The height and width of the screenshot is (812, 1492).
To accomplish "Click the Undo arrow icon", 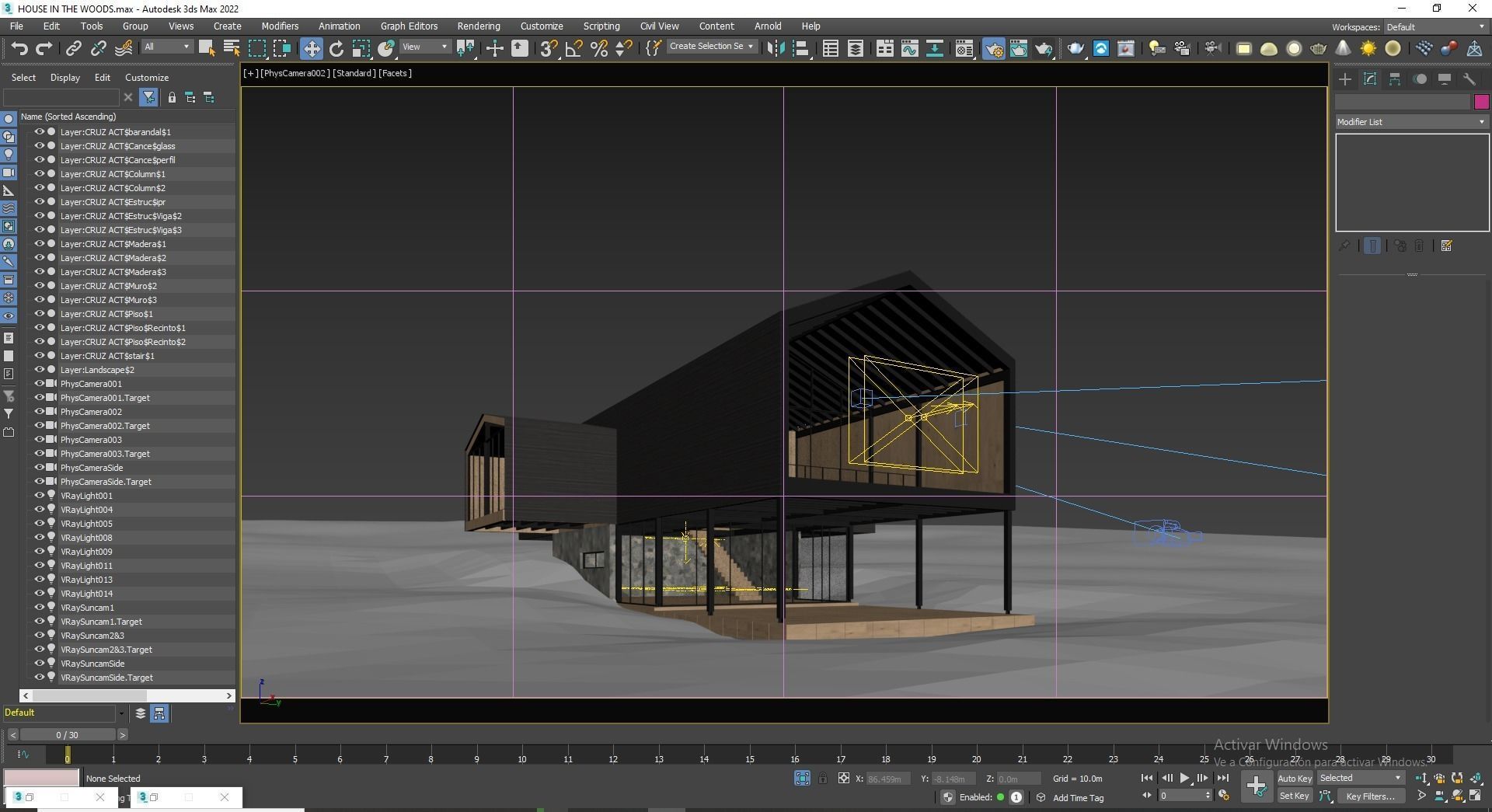I will [19, 48].
